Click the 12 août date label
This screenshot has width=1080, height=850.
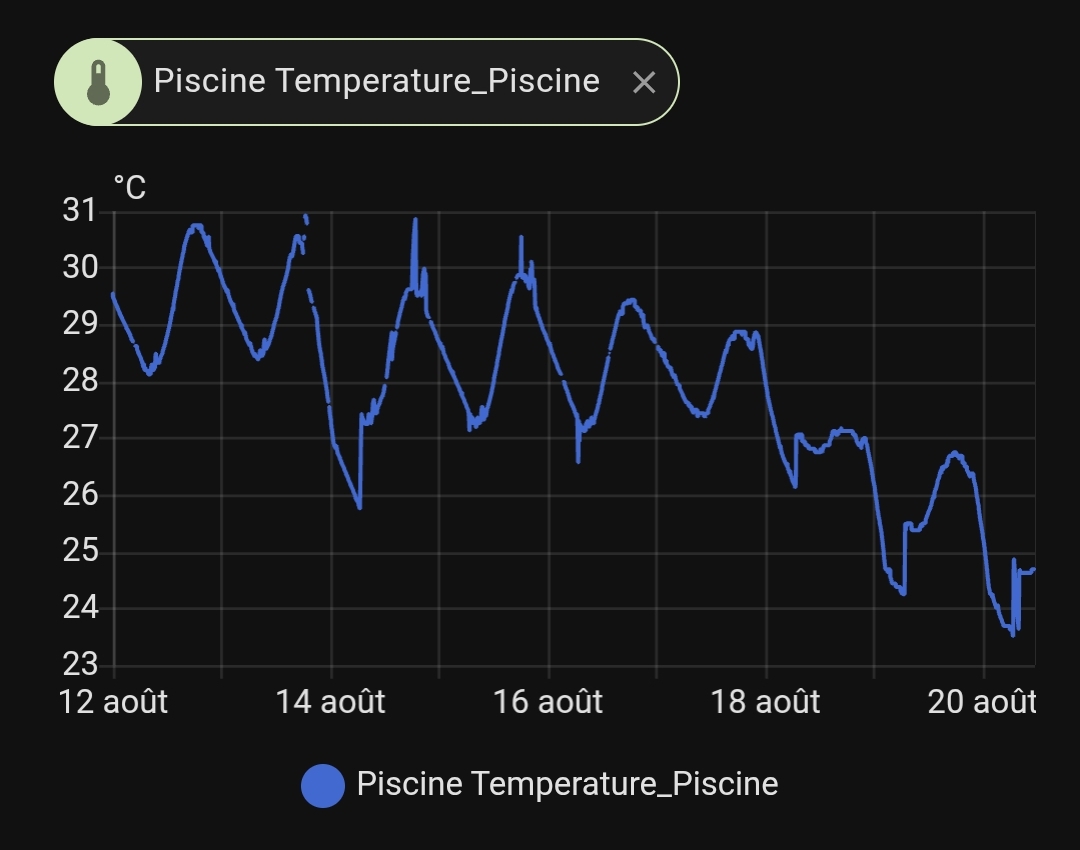click(x=113, y=702)
